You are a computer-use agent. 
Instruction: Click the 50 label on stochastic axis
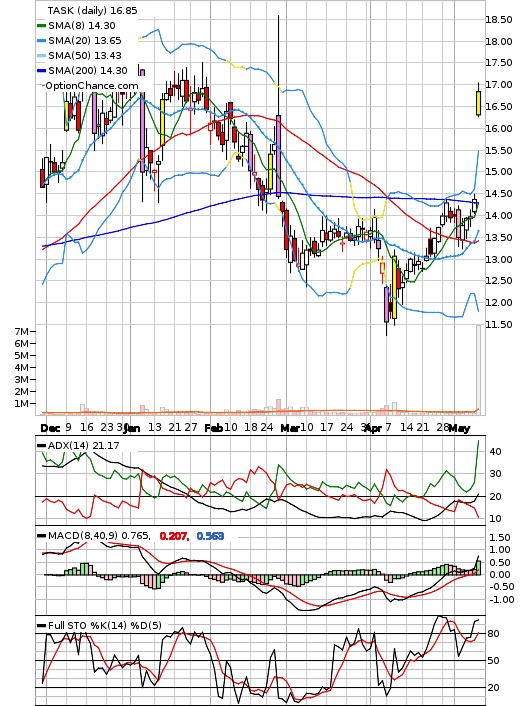pos(494,661)
